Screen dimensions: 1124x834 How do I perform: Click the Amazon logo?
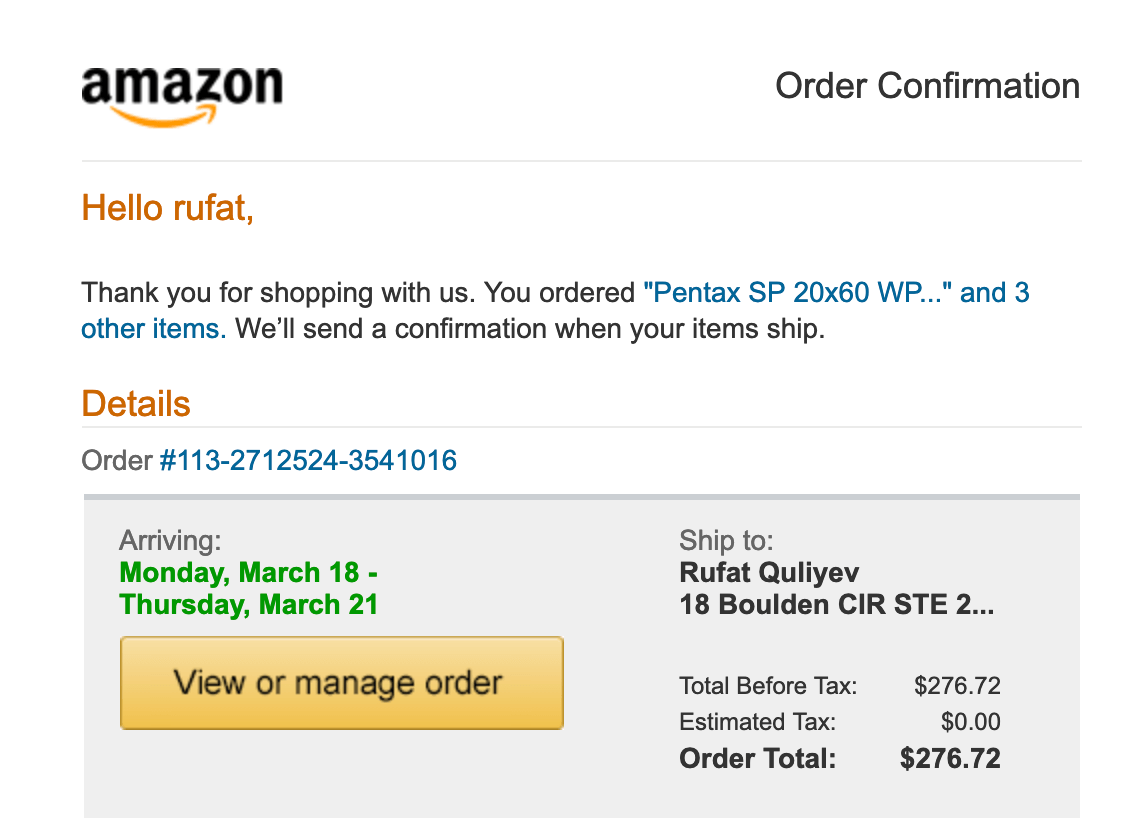[x=182, y=97]
